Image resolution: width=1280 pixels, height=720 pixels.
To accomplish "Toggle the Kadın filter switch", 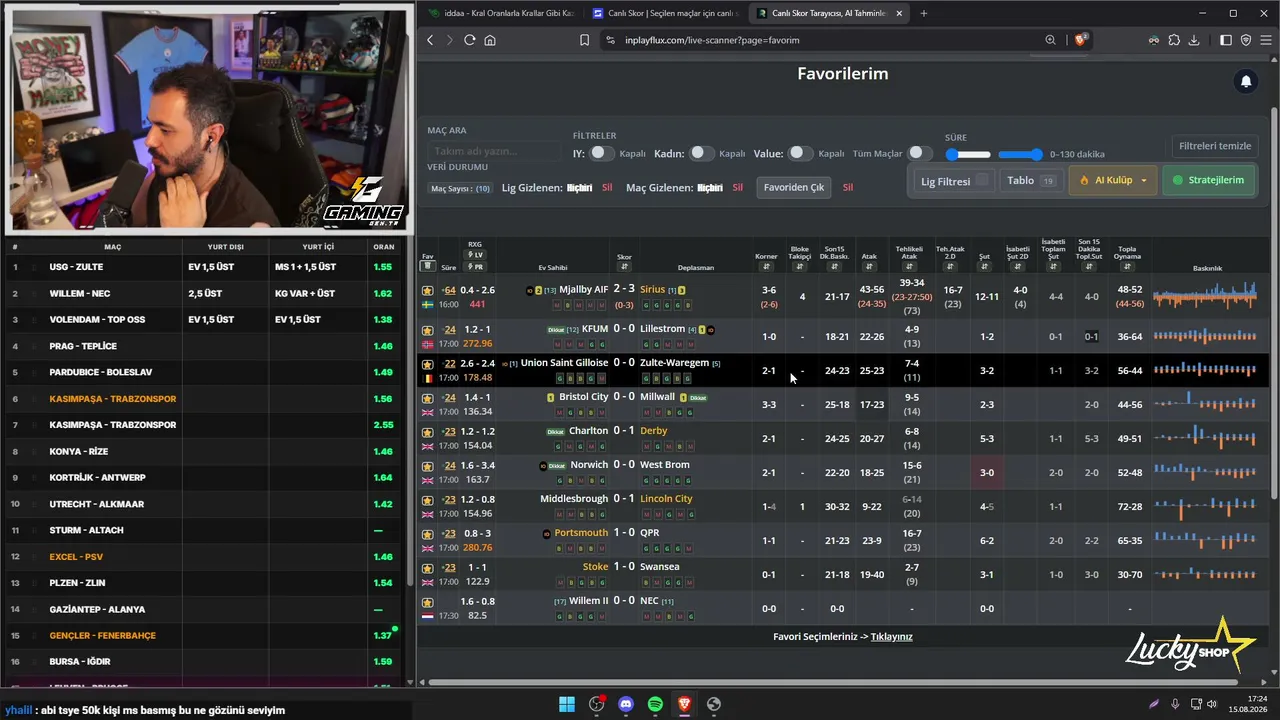I will [x=702, y=153].
